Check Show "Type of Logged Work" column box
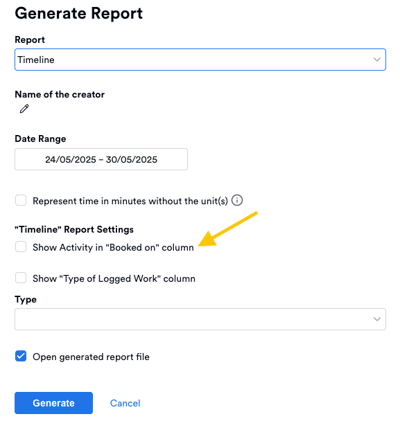400x421 pixels. [21, 278]
